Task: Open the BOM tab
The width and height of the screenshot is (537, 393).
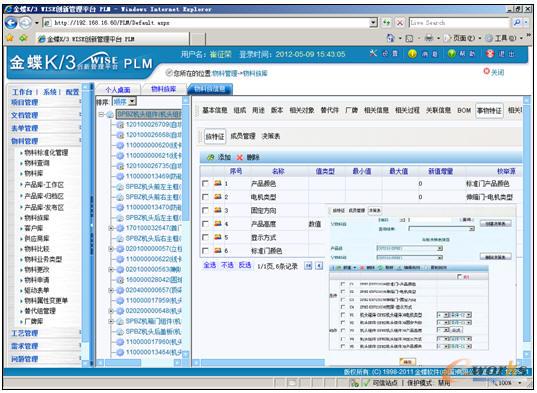Action: [x=464, y=110]
